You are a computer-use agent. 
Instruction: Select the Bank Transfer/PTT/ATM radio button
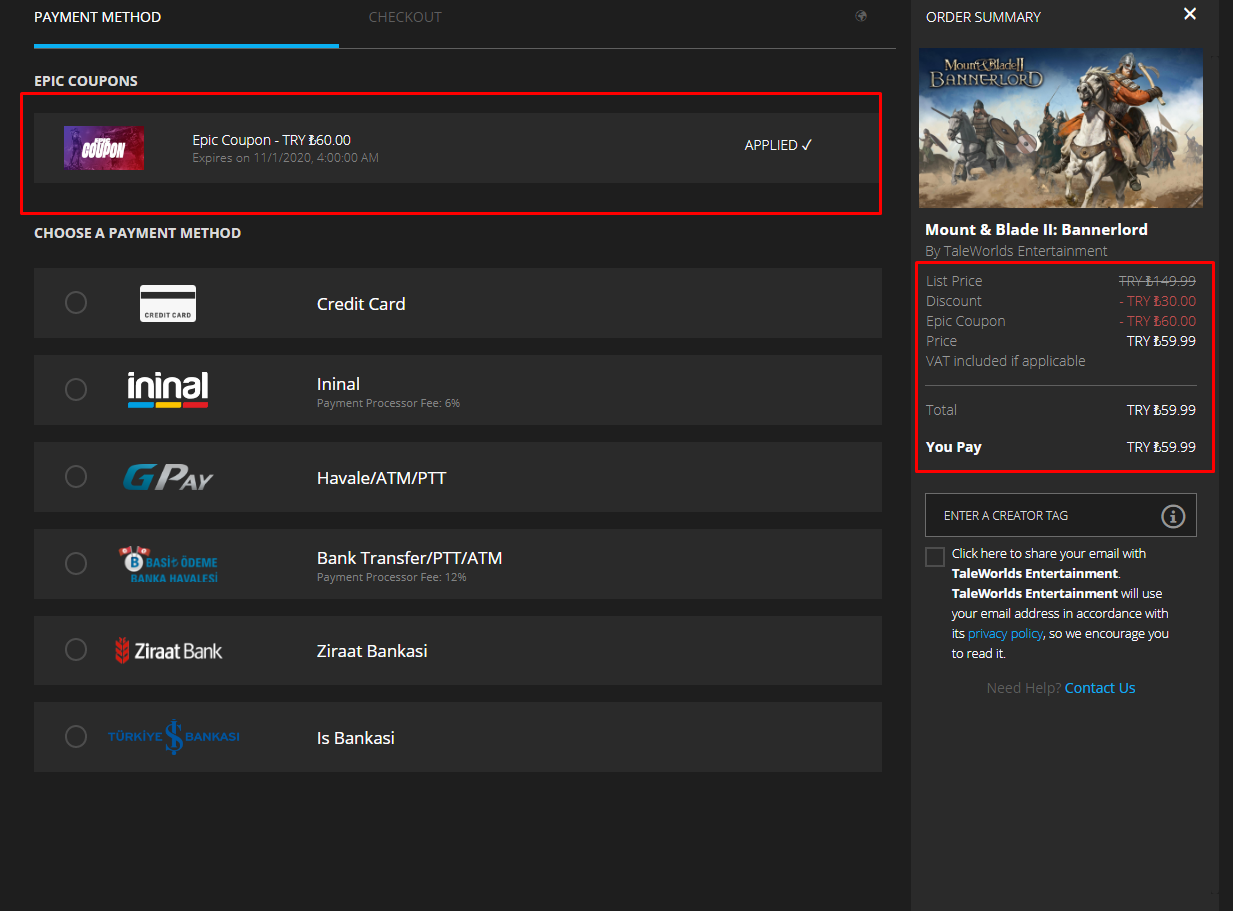click(x=76, y=564)
